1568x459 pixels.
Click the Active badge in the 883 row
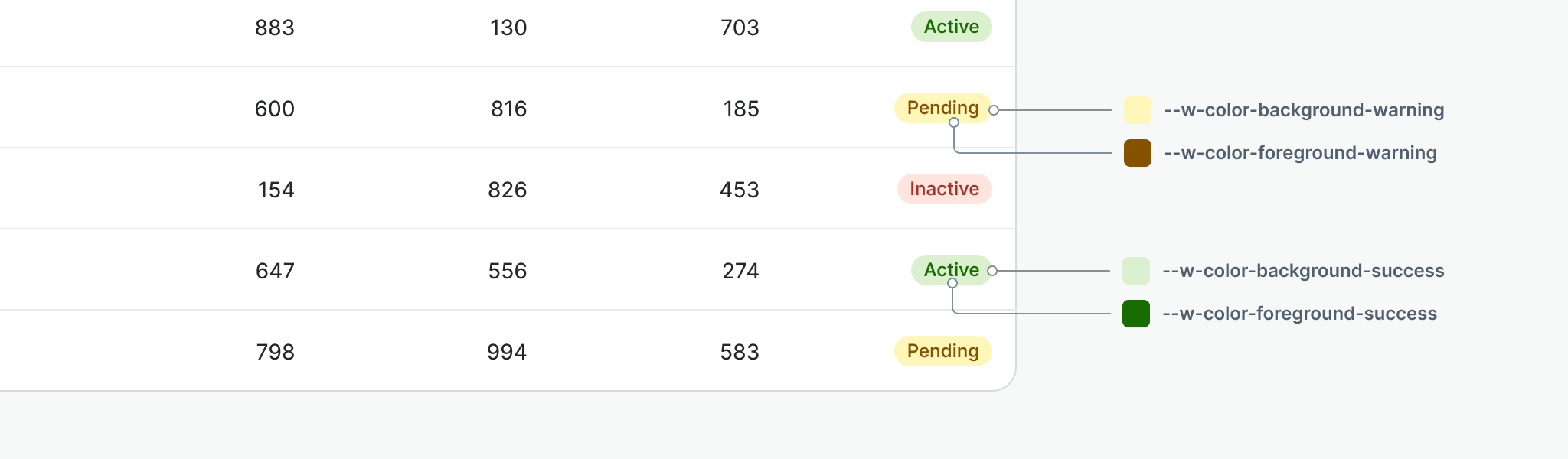click(951, 27)
